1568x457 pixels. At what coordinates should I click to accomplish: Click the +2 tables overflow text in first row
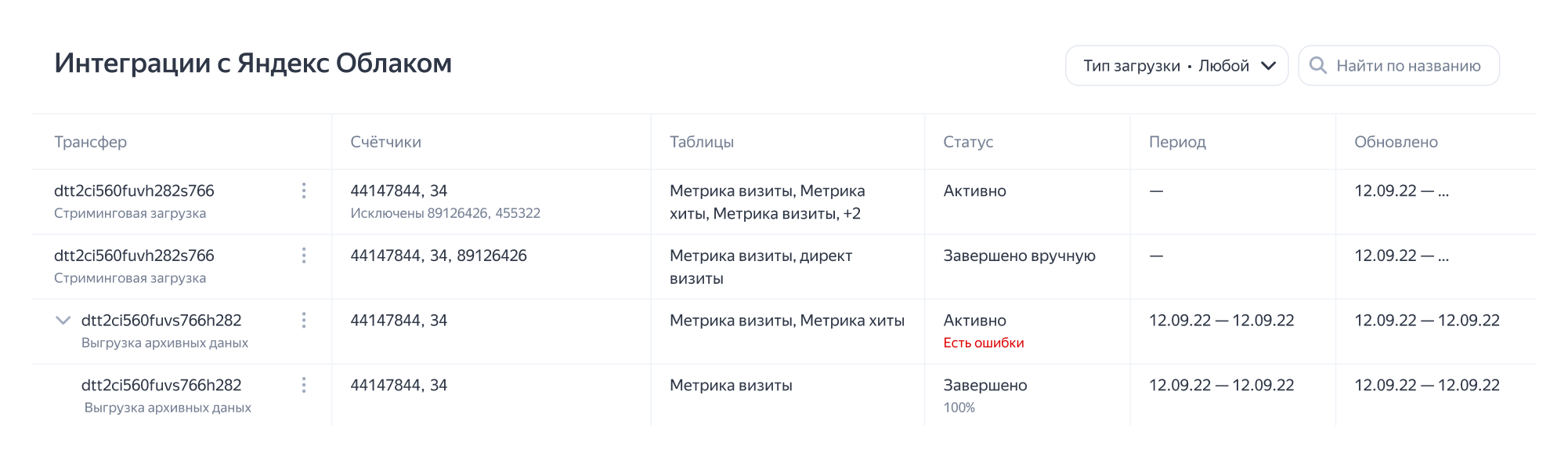(851, 213)
